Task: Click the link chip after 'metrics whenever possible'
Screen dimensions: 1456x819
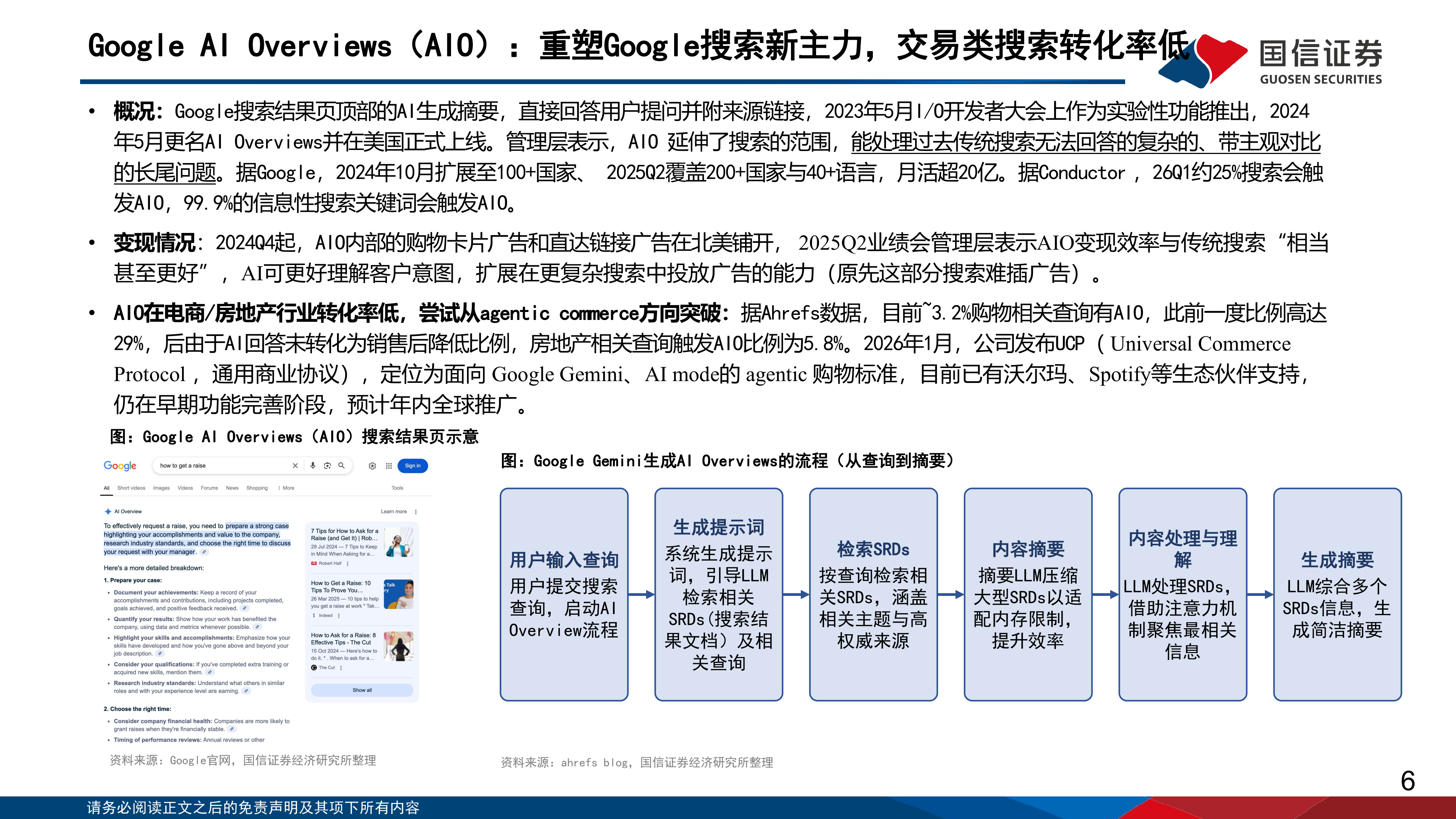Action: coord(257,628)
